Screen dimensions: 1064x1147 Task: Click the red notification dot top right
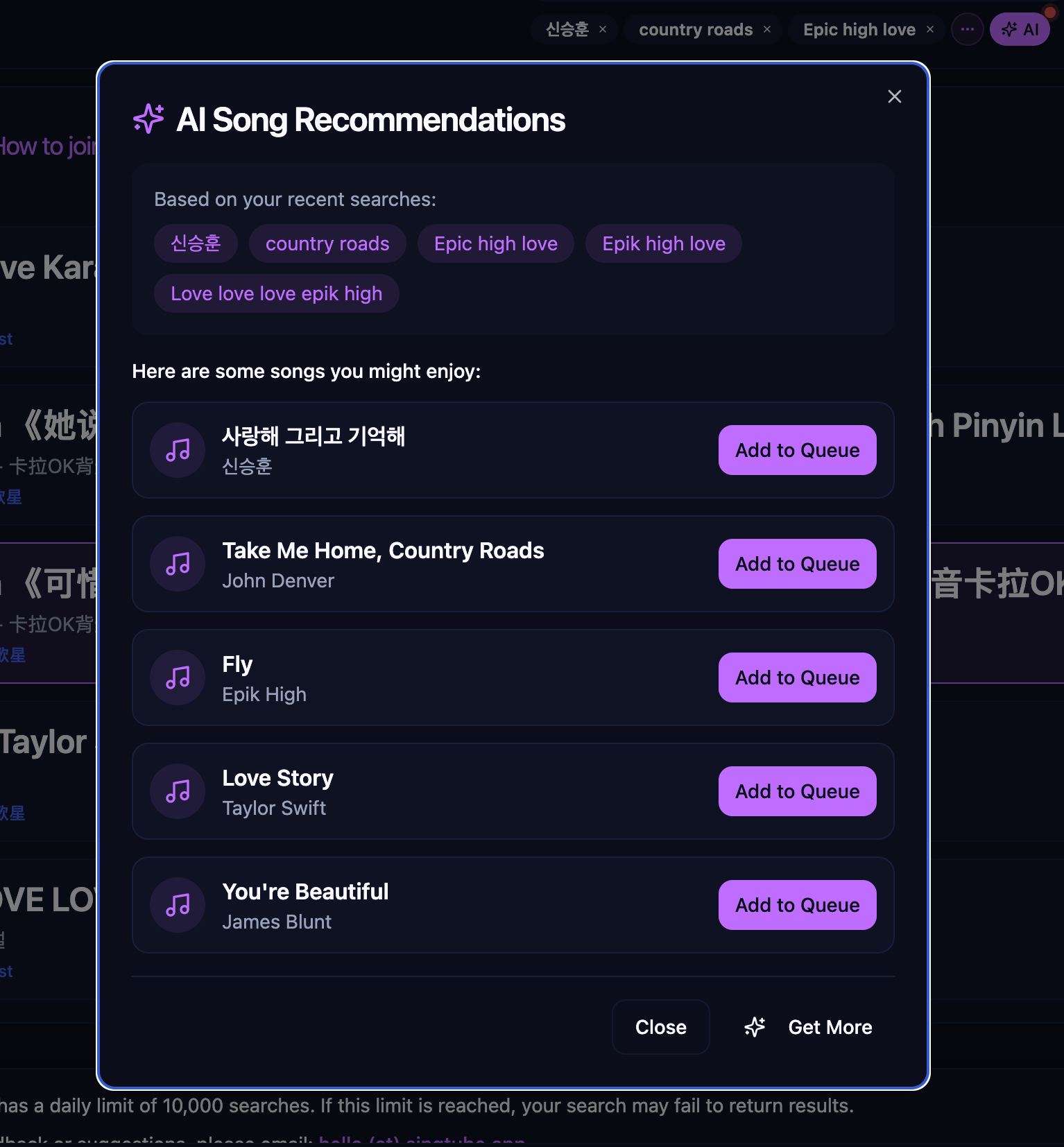pos(1049,11)
